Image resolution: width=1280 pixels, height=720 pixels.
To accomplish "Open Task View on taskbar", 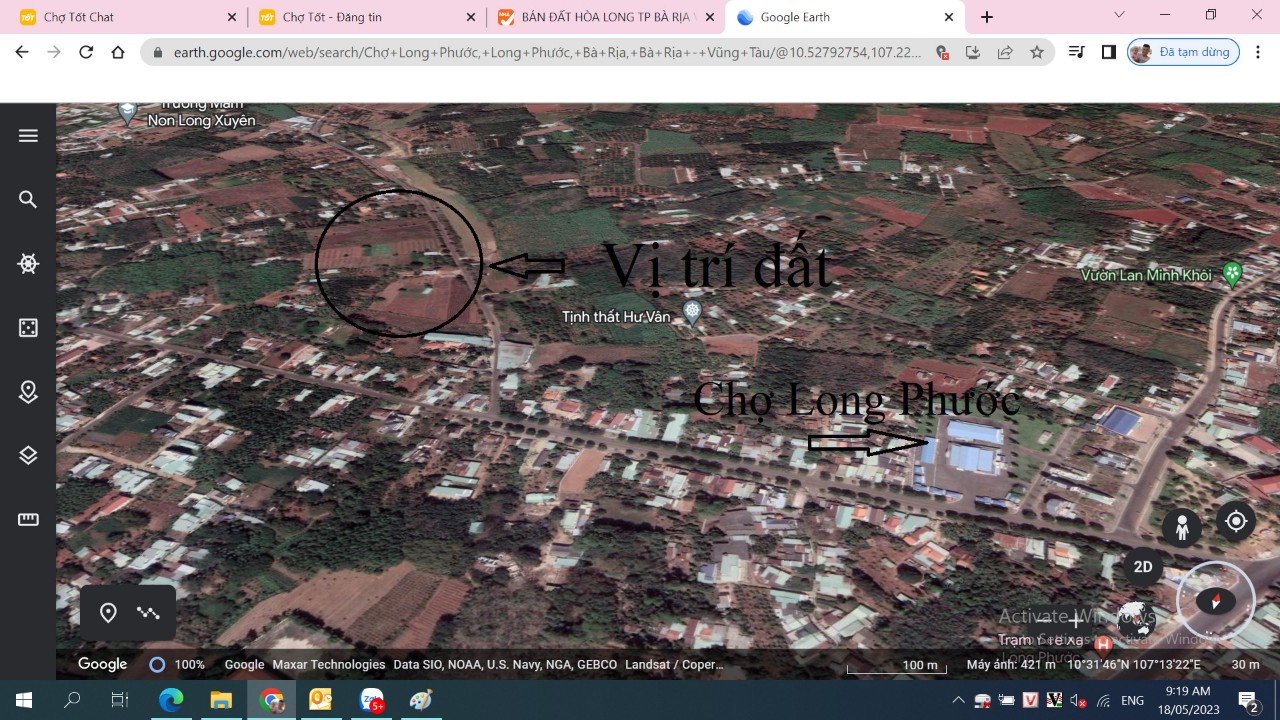I will click(x=120, y=700).
